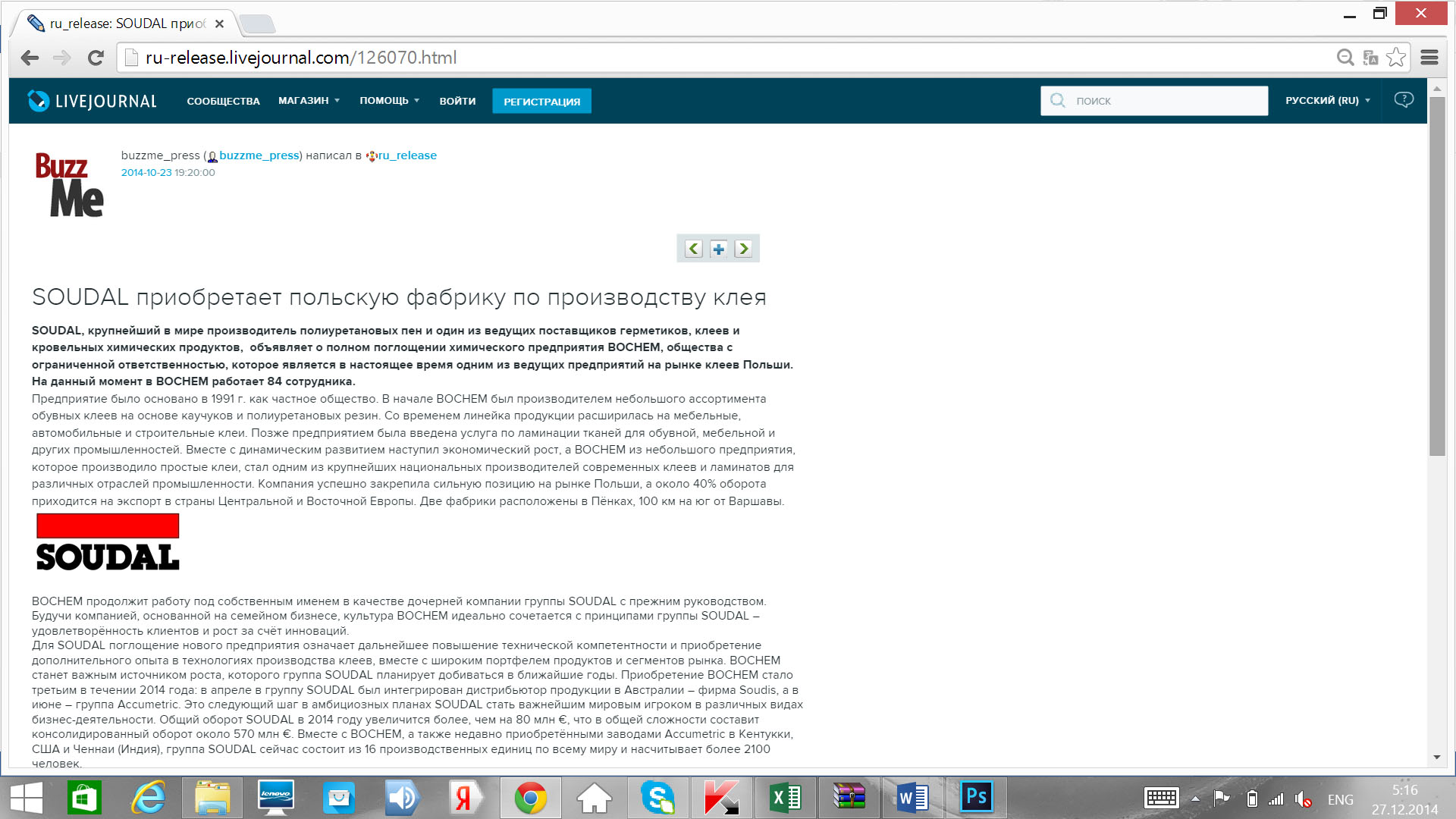Expand the ПОМОЩЬ dropdown menu
Image resolution: width=1456 pixels, height=819 pixels.
click(x=389, y=101)
